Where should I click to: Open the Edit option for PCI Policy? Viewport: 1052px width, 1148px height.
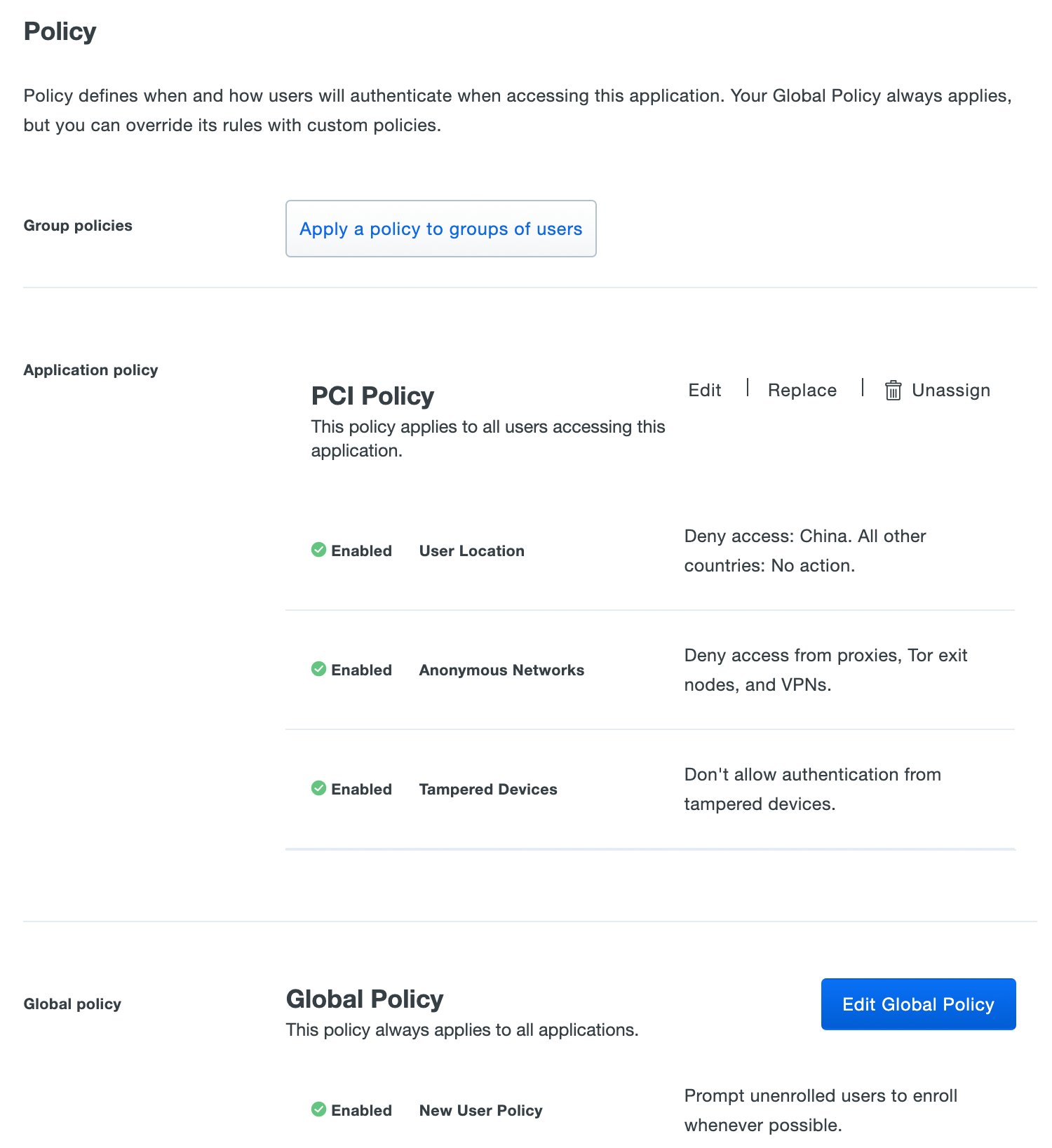(704, 390)
